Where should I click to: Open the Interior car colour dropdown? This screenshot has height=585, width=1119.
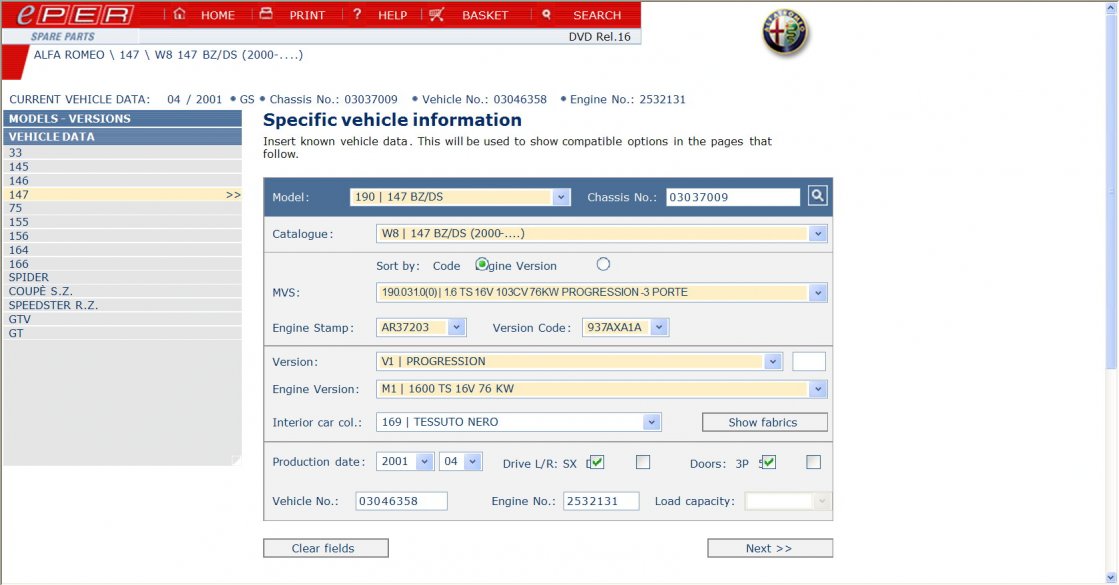651,422
